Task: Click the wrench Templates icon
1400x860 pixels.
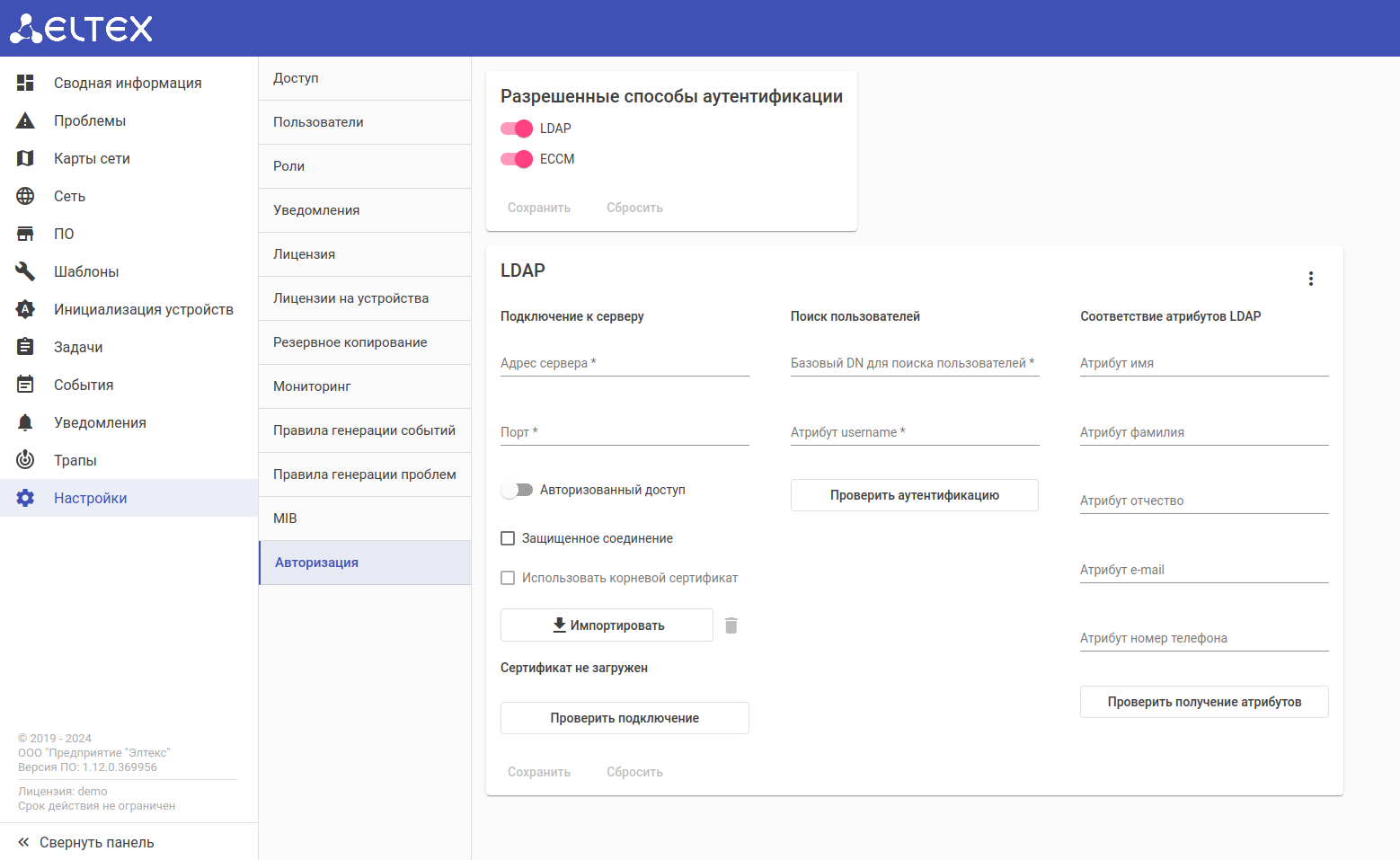Action: (25, 271)
